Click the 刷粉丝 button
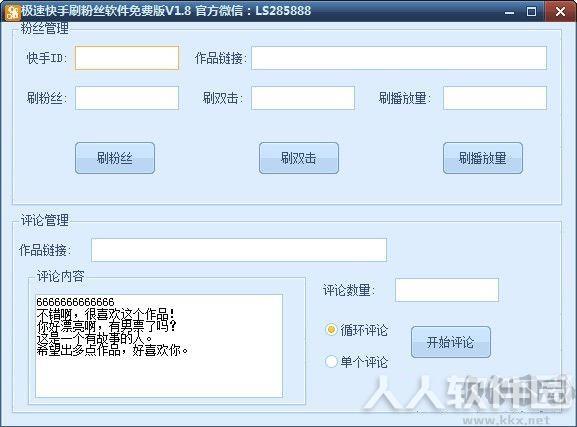The height and width of the screenshot is (427, 577). click(x=115, y=158)
